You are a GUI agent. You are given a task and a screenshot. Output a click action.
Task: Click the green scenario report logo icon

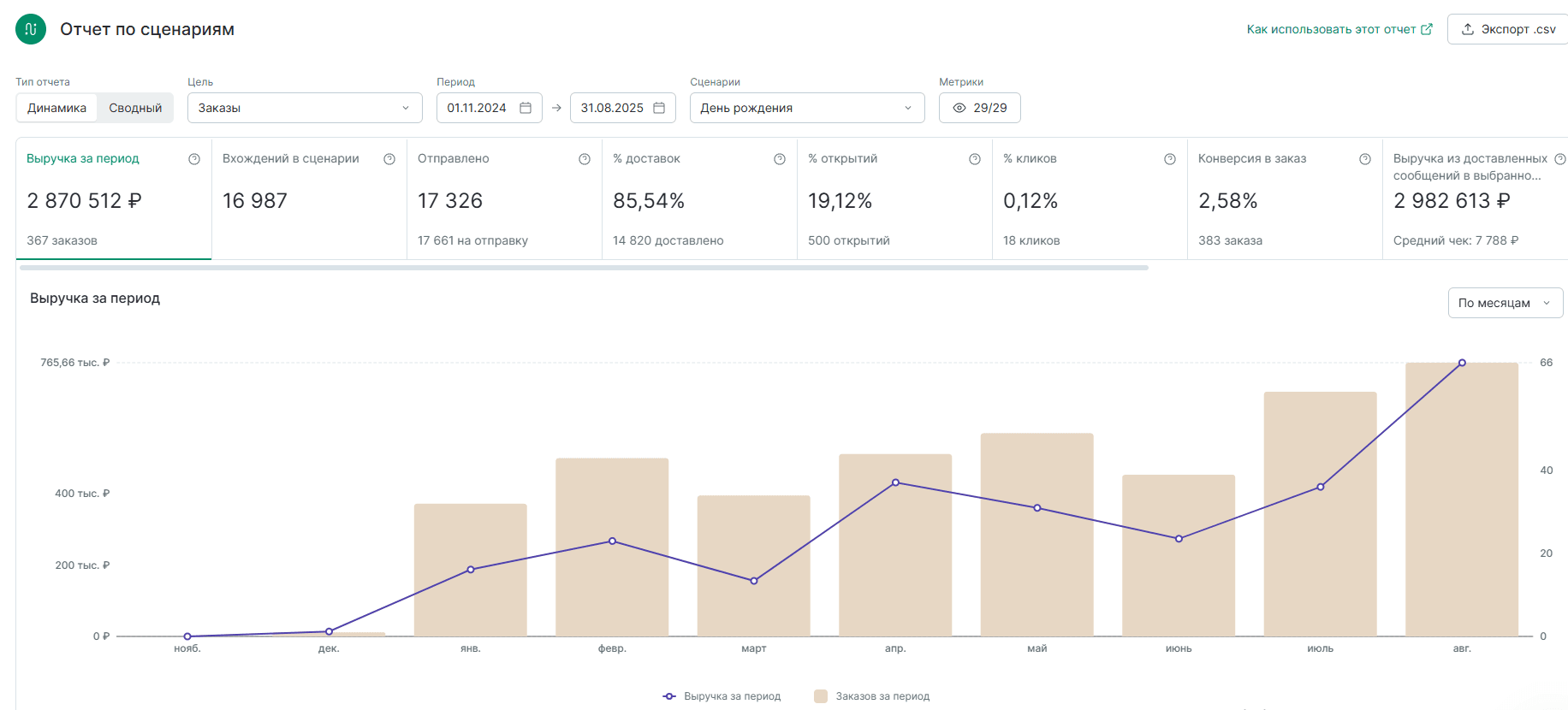pyautogui.click(x=31, y=29)
